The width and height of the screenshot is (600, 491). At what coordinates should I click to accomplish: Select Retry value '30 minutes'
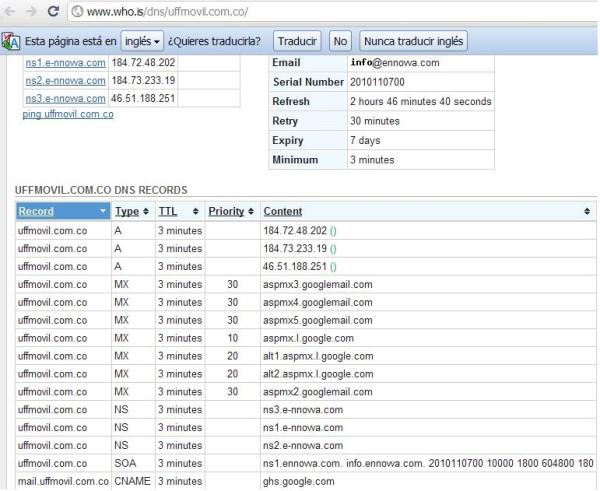375,121
